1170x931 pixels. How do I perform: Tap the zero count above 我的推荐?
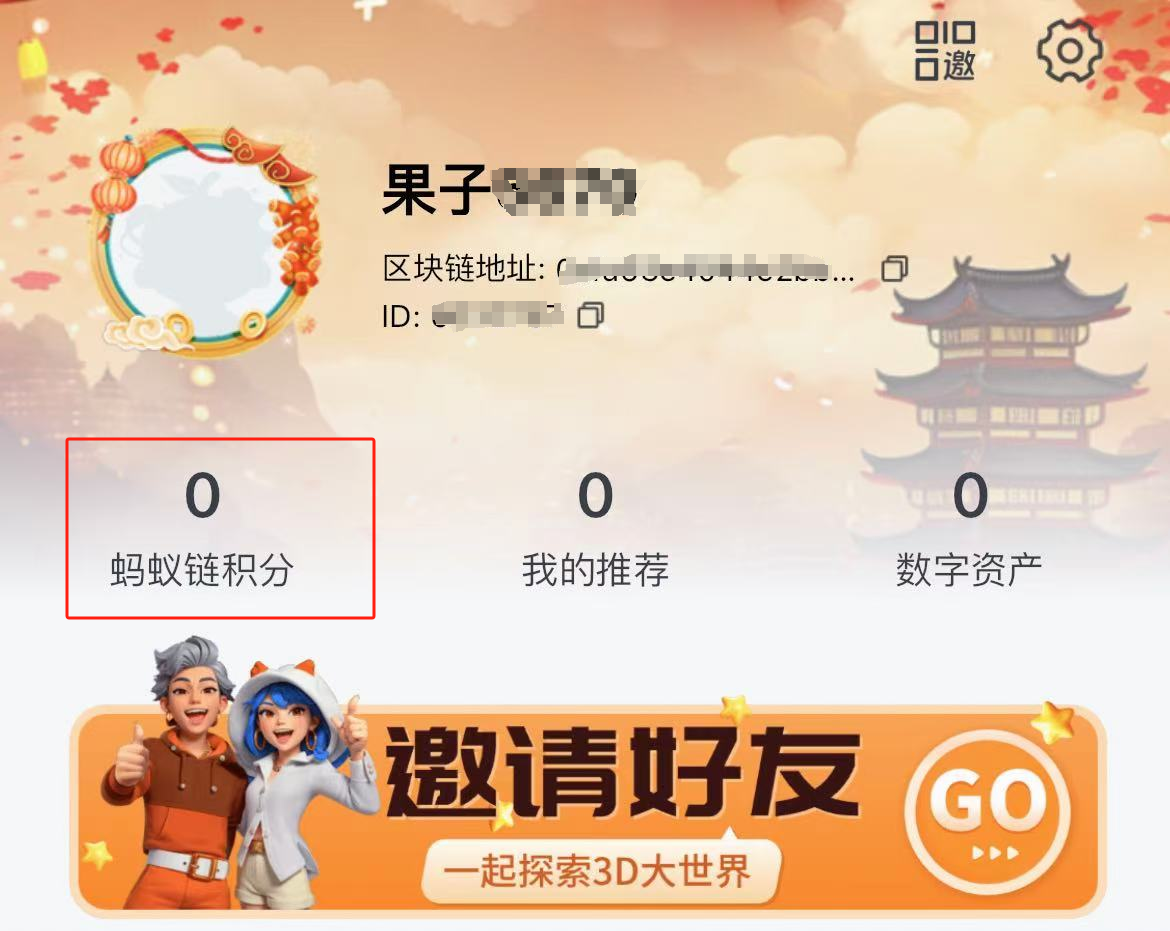coord(595,495)
